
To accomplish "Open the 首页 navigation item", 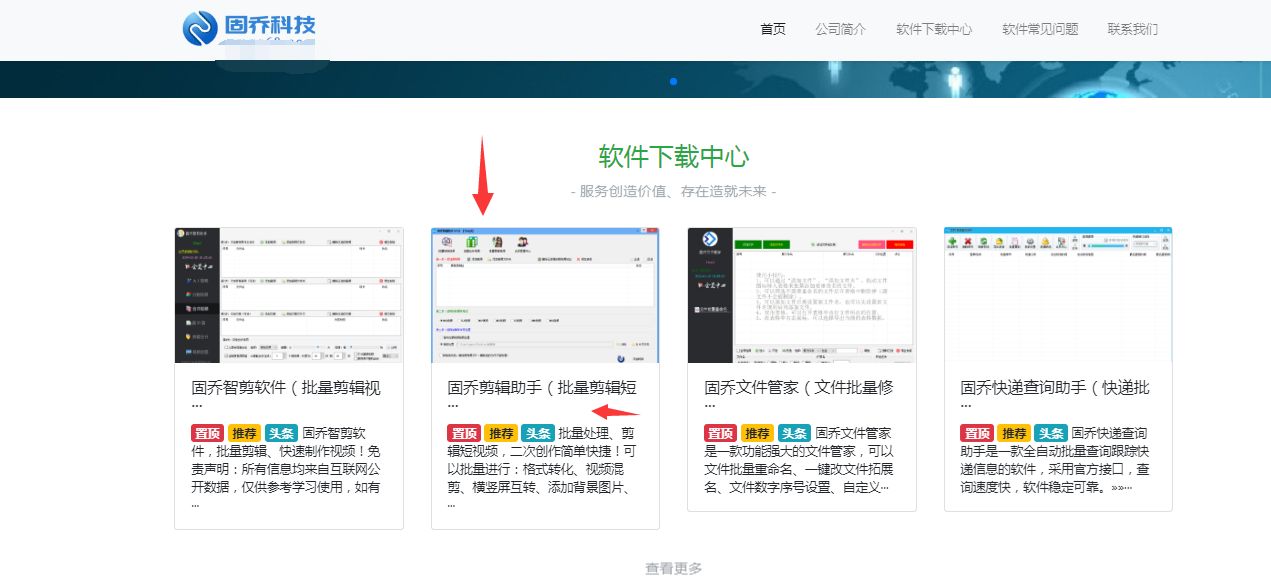I will point(773,29).
